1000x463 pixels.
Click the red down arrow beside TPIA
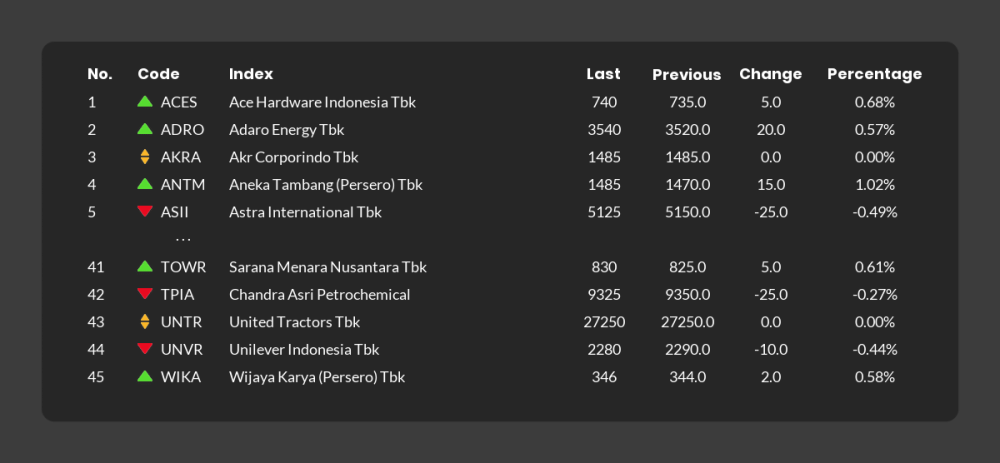tap(145, 294)
